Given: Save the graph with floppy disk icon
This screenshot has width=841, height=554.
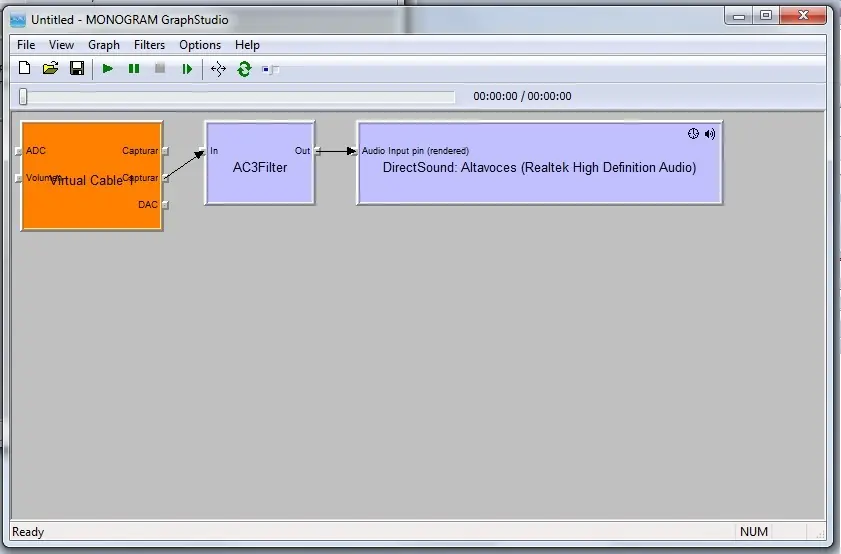Looking at the screenshot, I should [x=77, y=69].
